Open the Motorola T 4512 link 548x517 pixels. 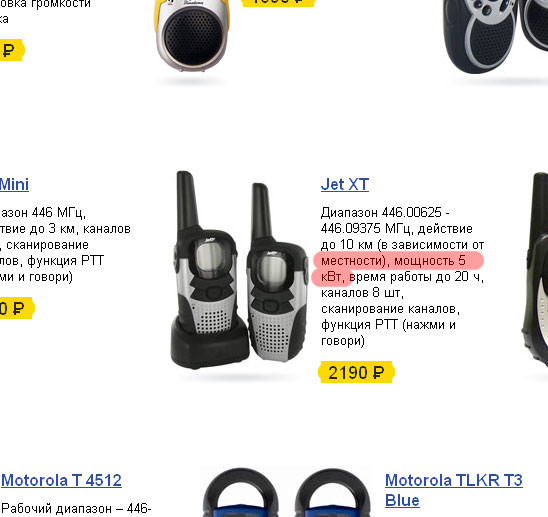pyautogui.click(x=62, y=480)
